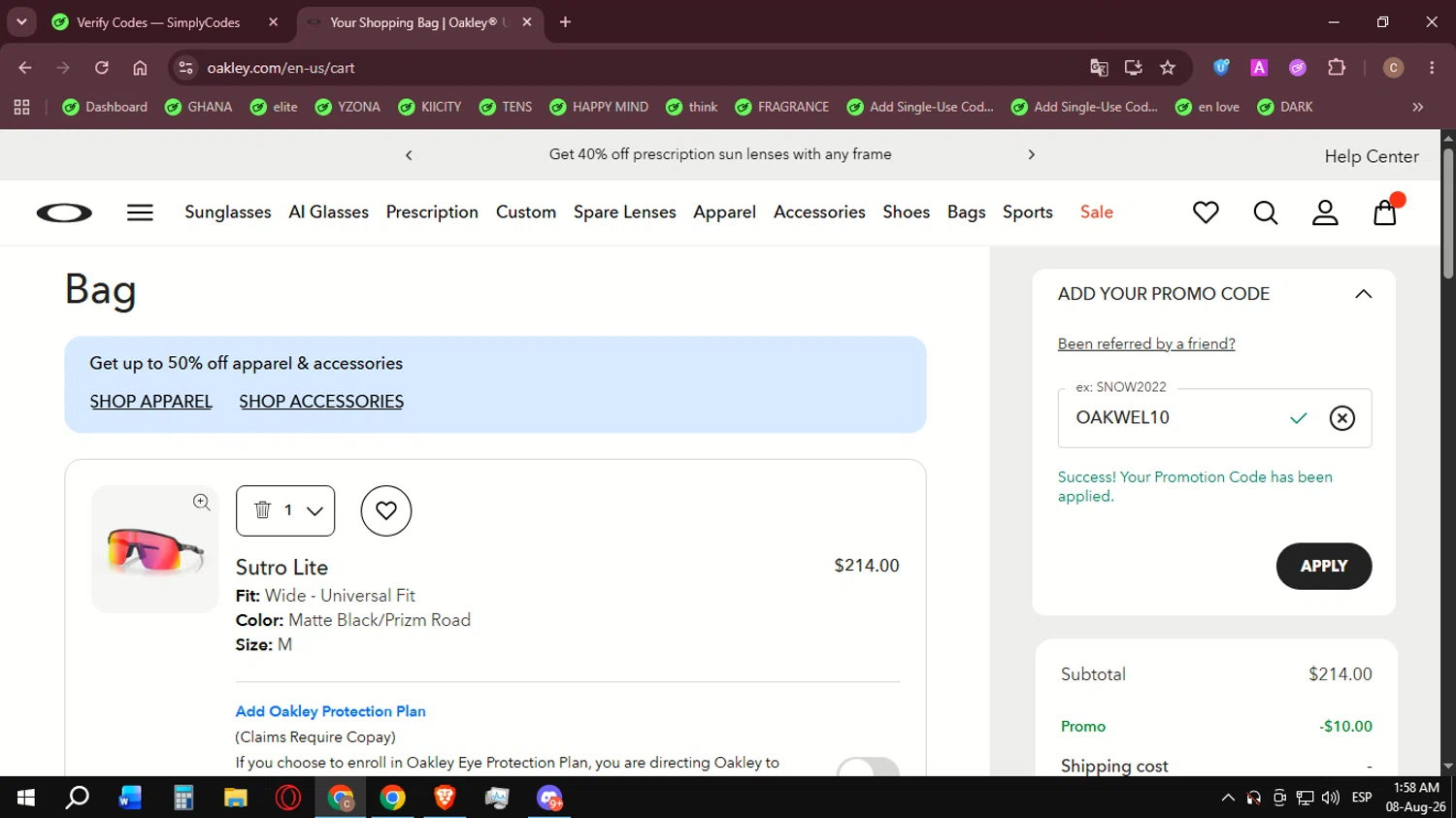Open File Explorer from the taskbar
The height and width of the screenshot is (818, 1456).
pyautogui.click(x=235, y=798)
